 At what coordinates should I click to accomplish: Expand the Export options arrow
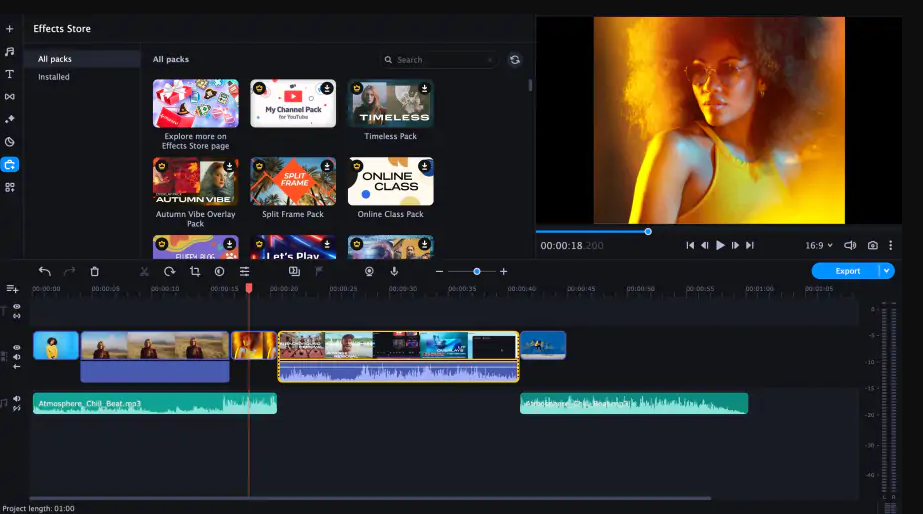[886, 271]
